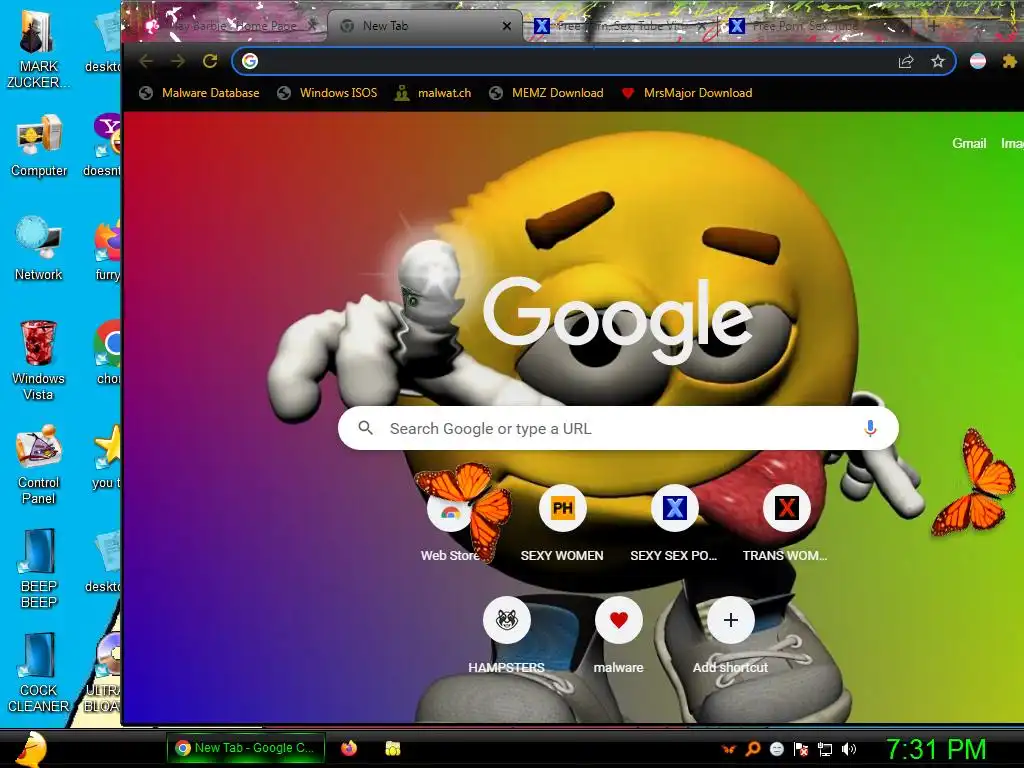
Task: Open the volume speaker tray icon
Action: coord(849,749)
